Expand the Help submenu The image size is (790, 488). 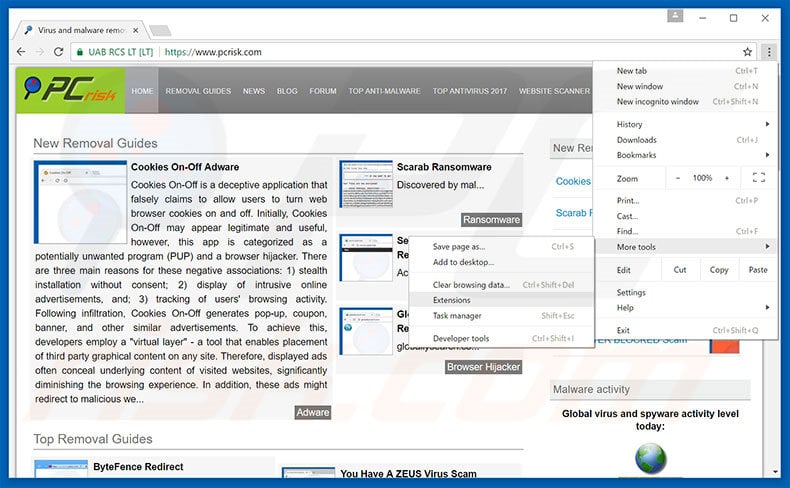(x=685, y=308)
